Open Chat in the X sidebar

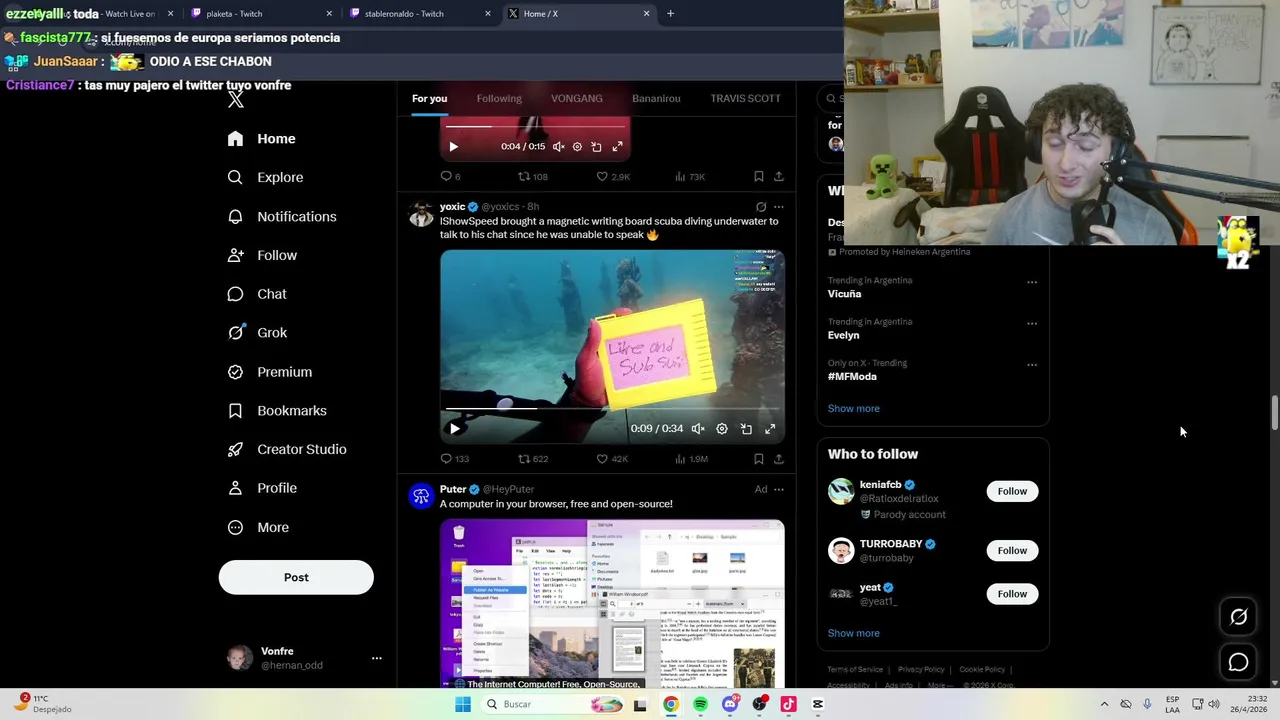pos(257,294)
